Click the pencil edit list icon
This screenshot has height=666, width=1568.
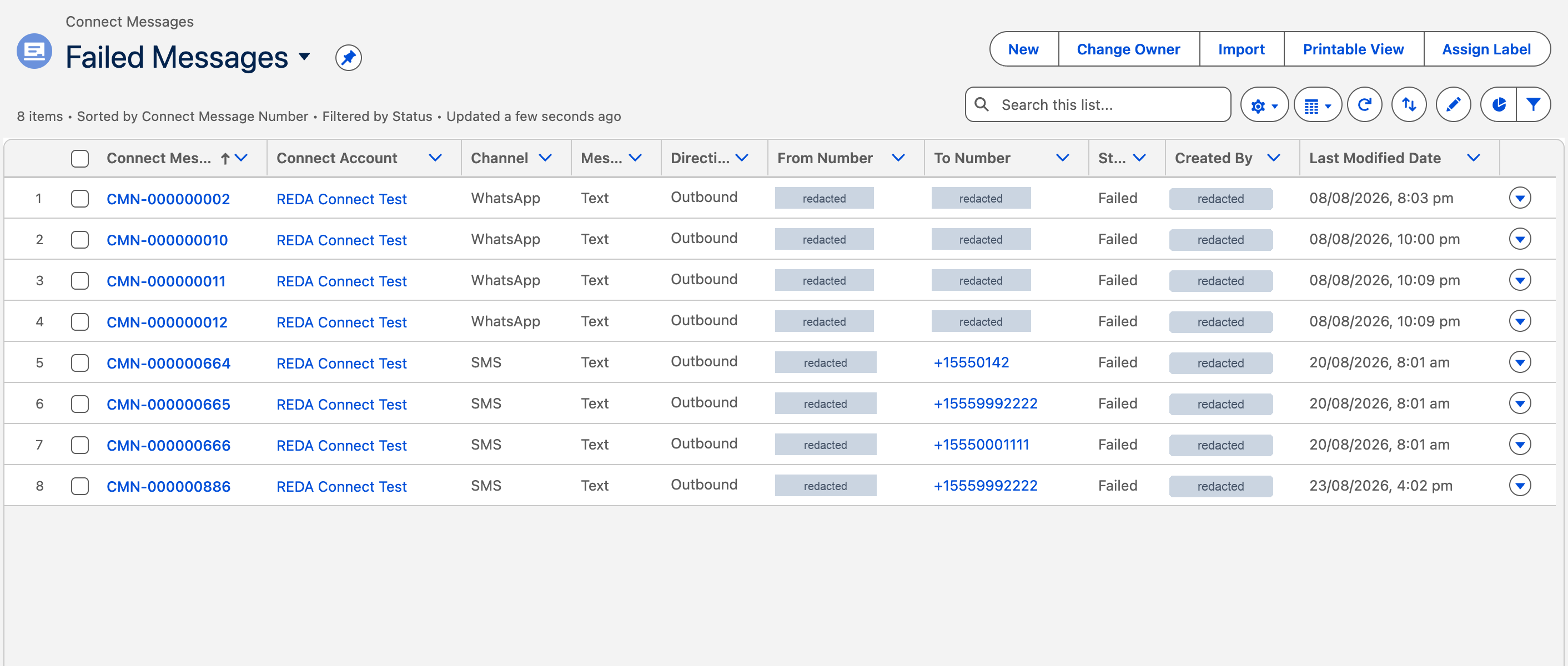(1454, 105)
